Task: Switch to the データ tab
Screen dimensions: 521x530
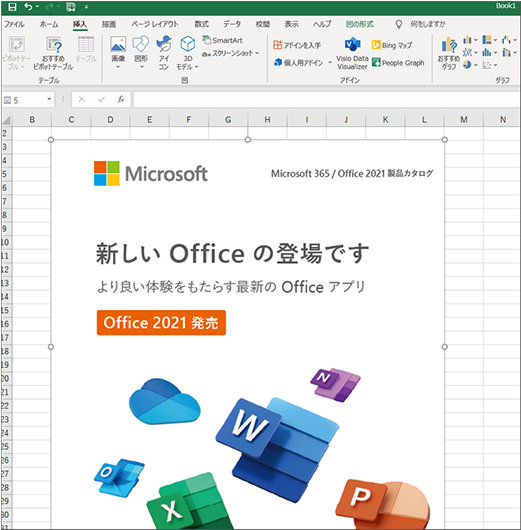Action: tap(232, 24)
